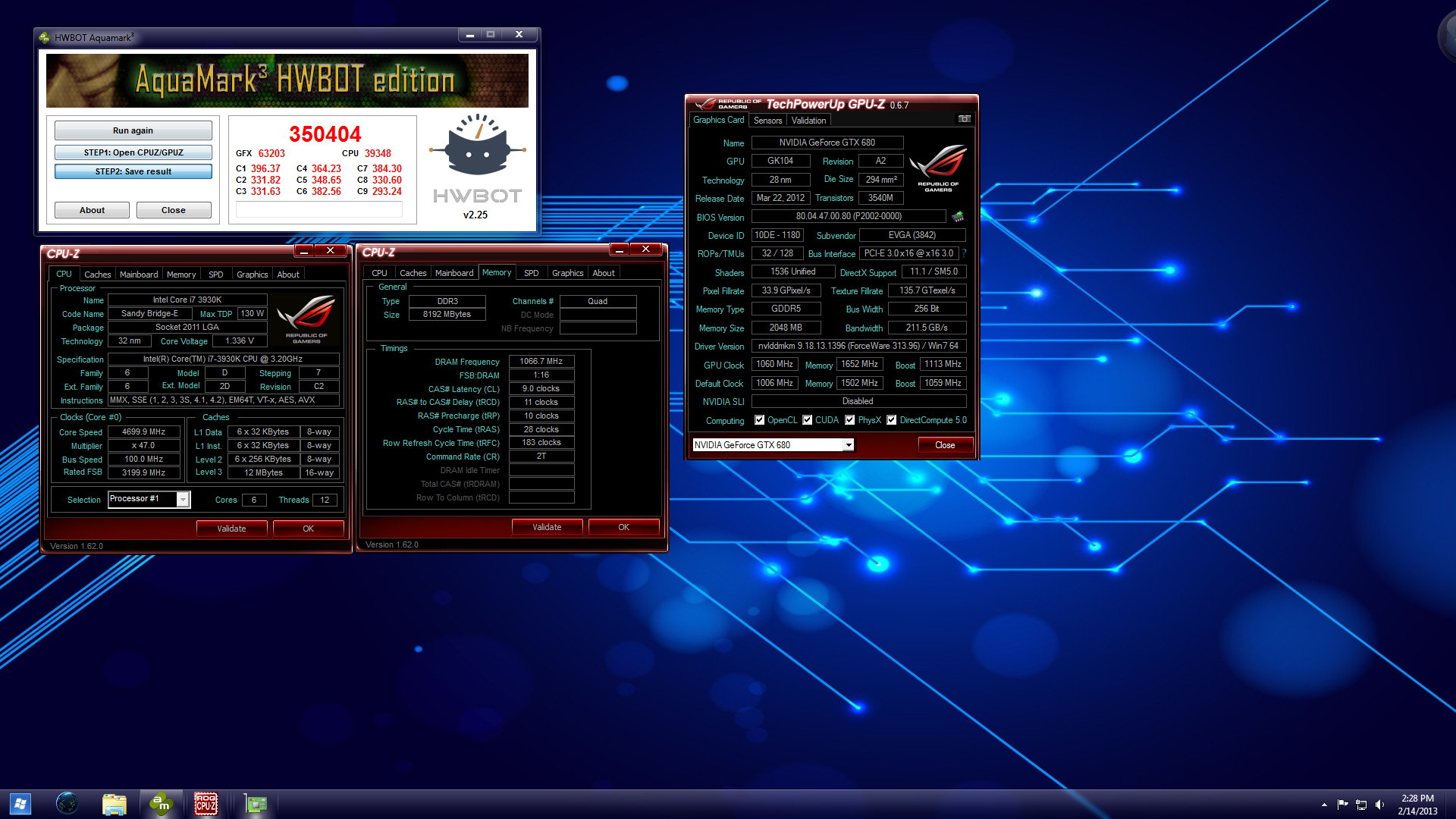This screenshot has width=1456, height=819.
Task: Click the NVIDIA SLI Disabled field
Action: (x=858, y=401)
